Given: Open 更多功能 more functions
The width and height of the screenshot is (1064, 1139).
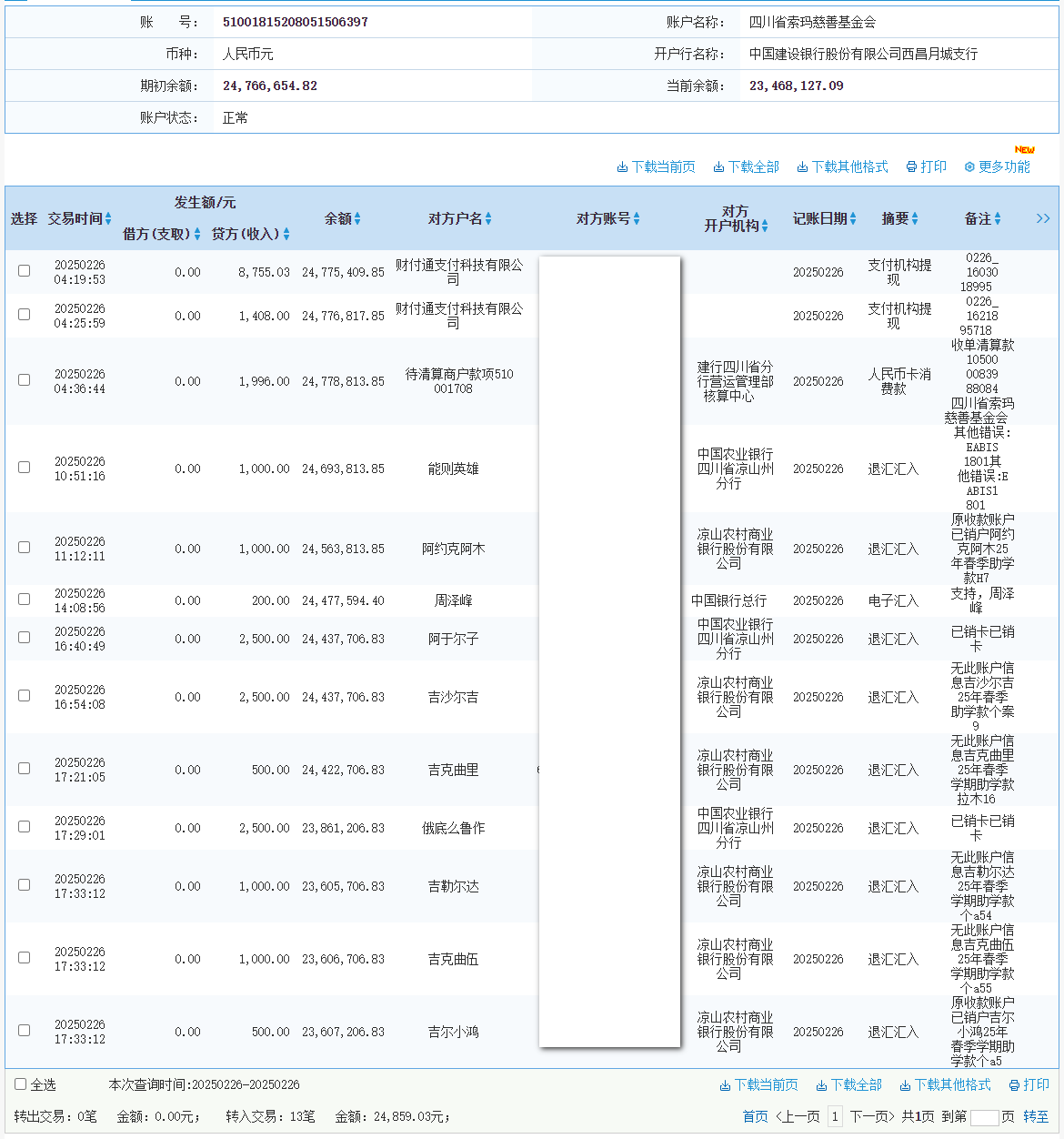Looking at the screenshot, I should tap(997, 166).
